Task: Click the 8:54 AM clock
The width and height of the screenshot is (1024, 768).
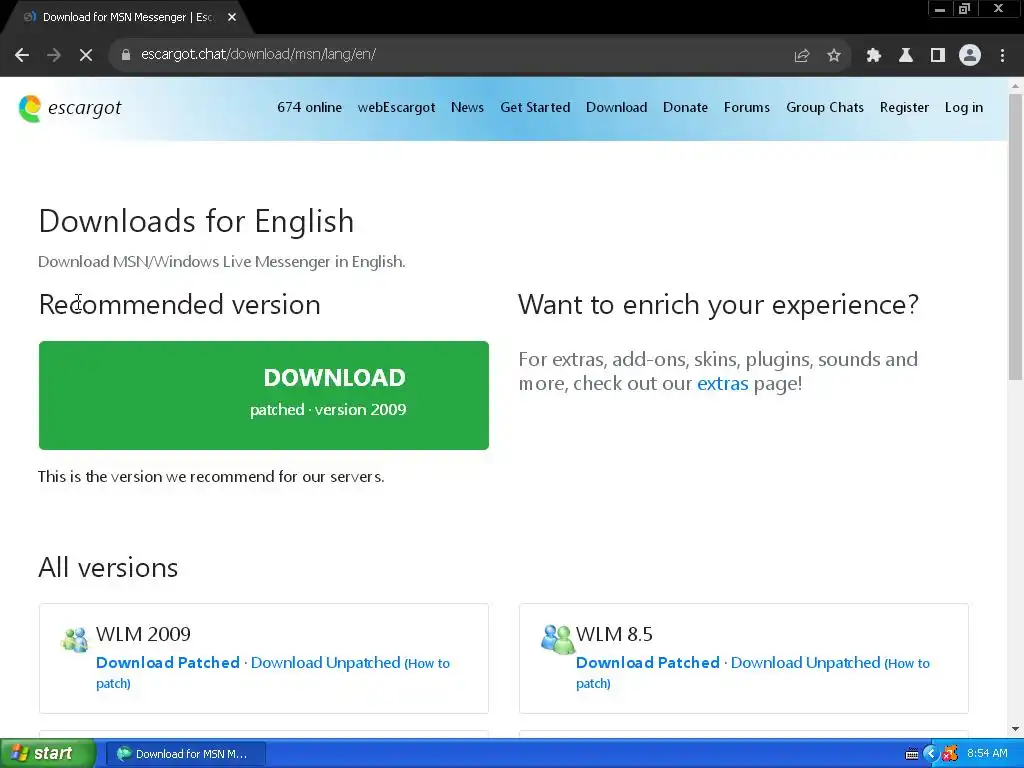Action: tap(987, 754)
